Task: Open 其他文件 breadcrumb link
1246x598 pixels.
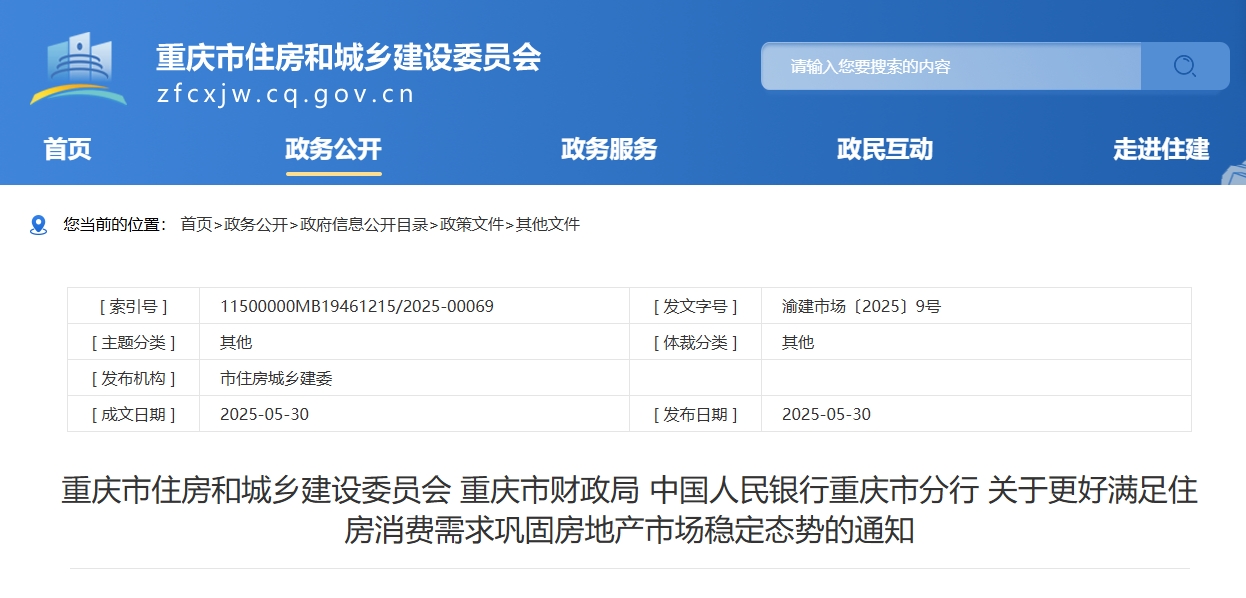Action: click(548, 225)
